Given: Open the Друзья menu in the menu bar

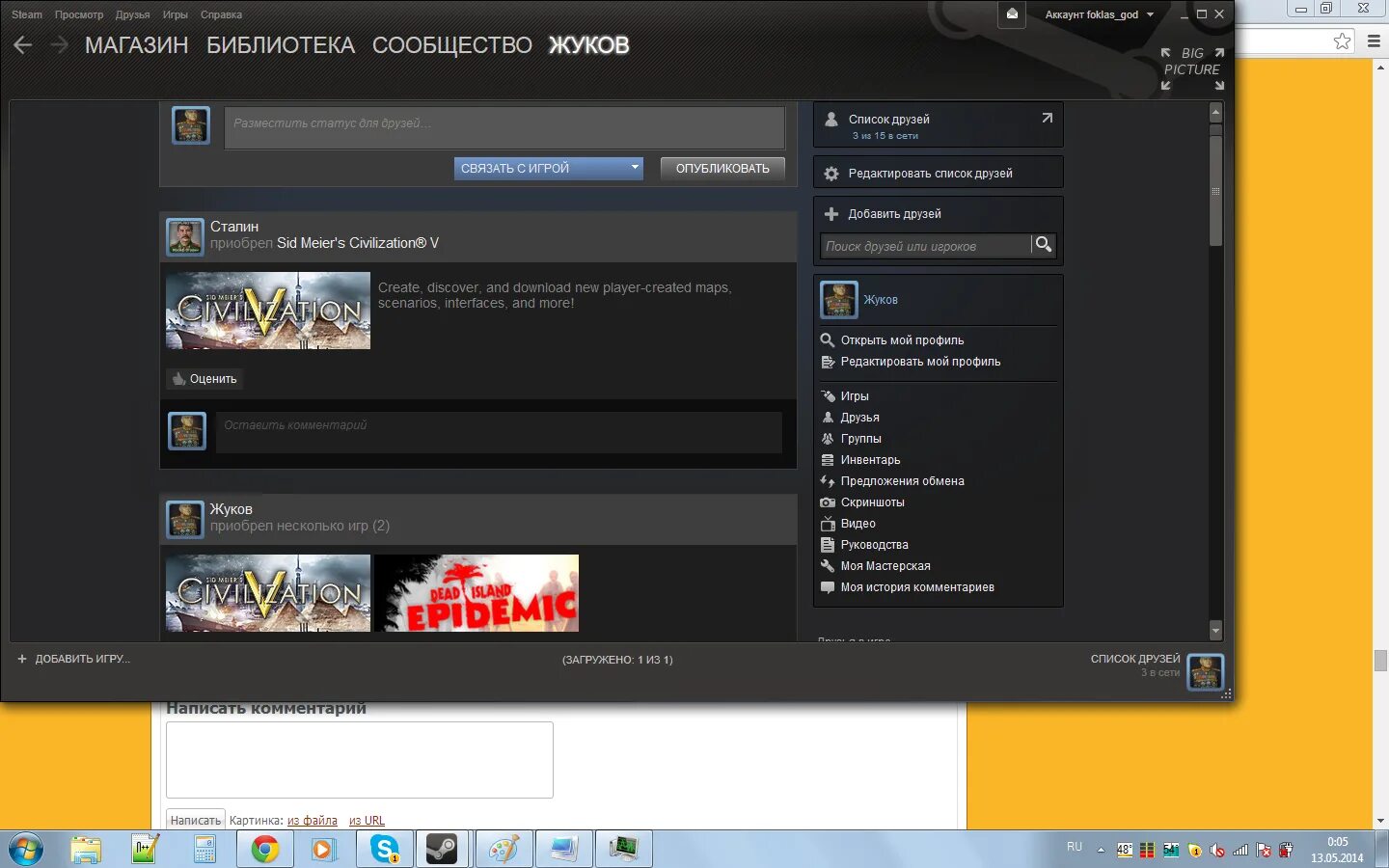Looking at the screenshot, I should tap(132, 14).
